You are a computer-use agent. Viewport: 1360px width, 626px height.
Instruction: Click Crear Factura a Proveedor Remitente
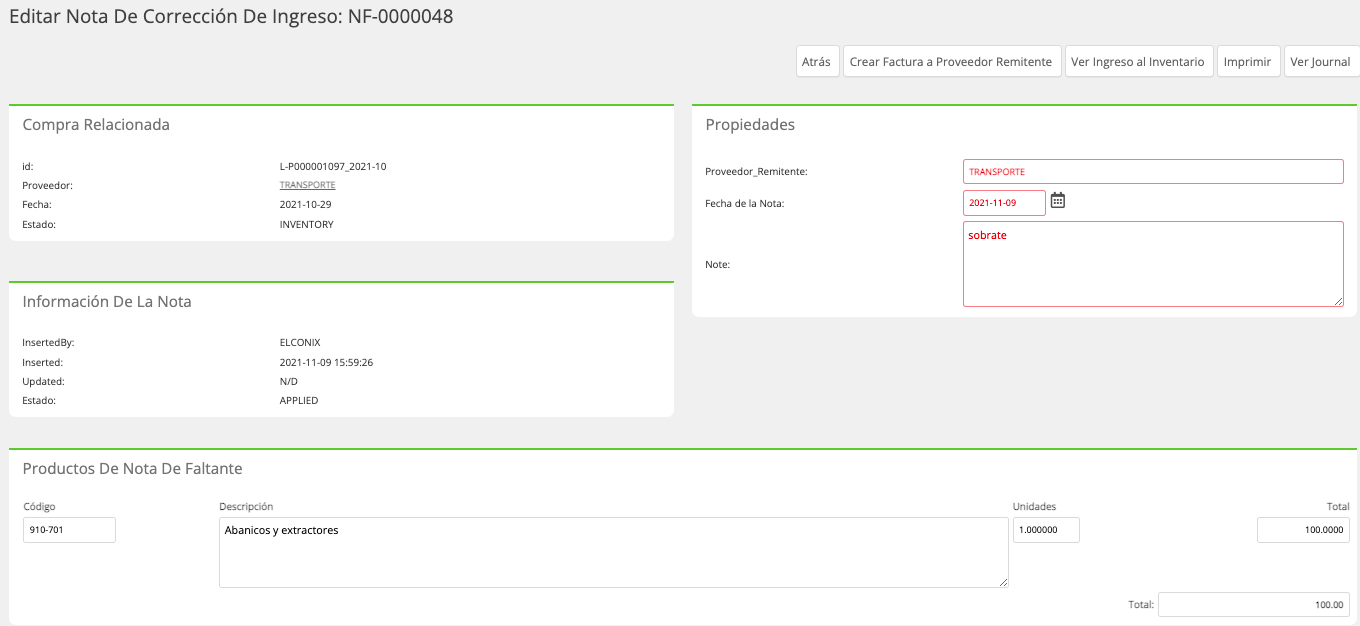951,62
